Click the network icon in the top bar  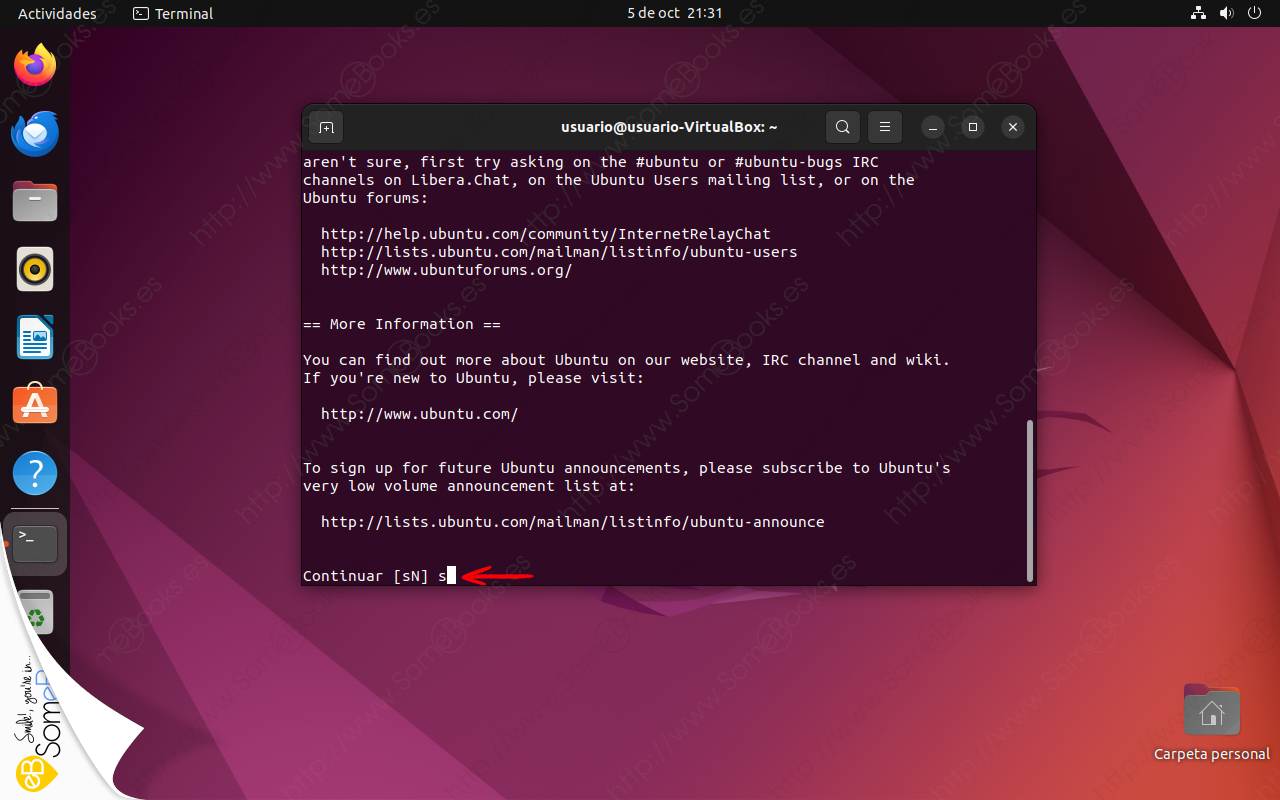tap(1198, 13)
